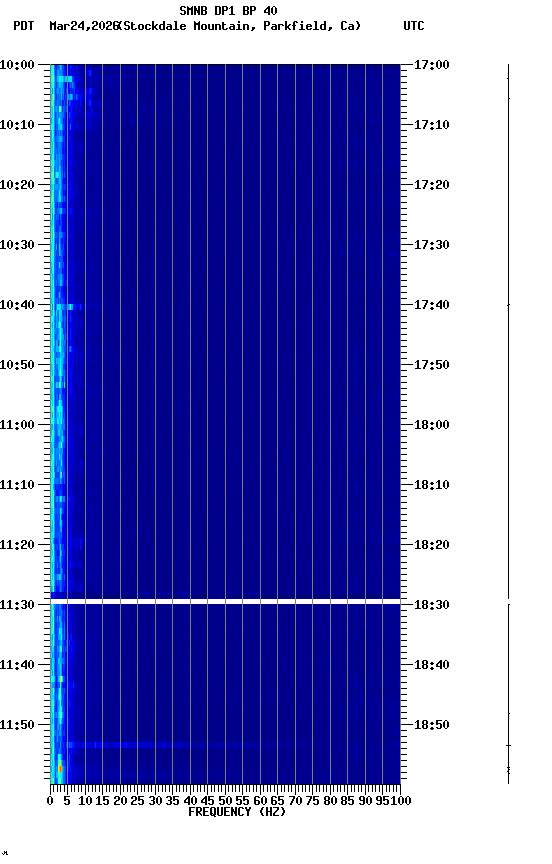Click the 45 Hz frequency axis label

(x=207, y=801)
